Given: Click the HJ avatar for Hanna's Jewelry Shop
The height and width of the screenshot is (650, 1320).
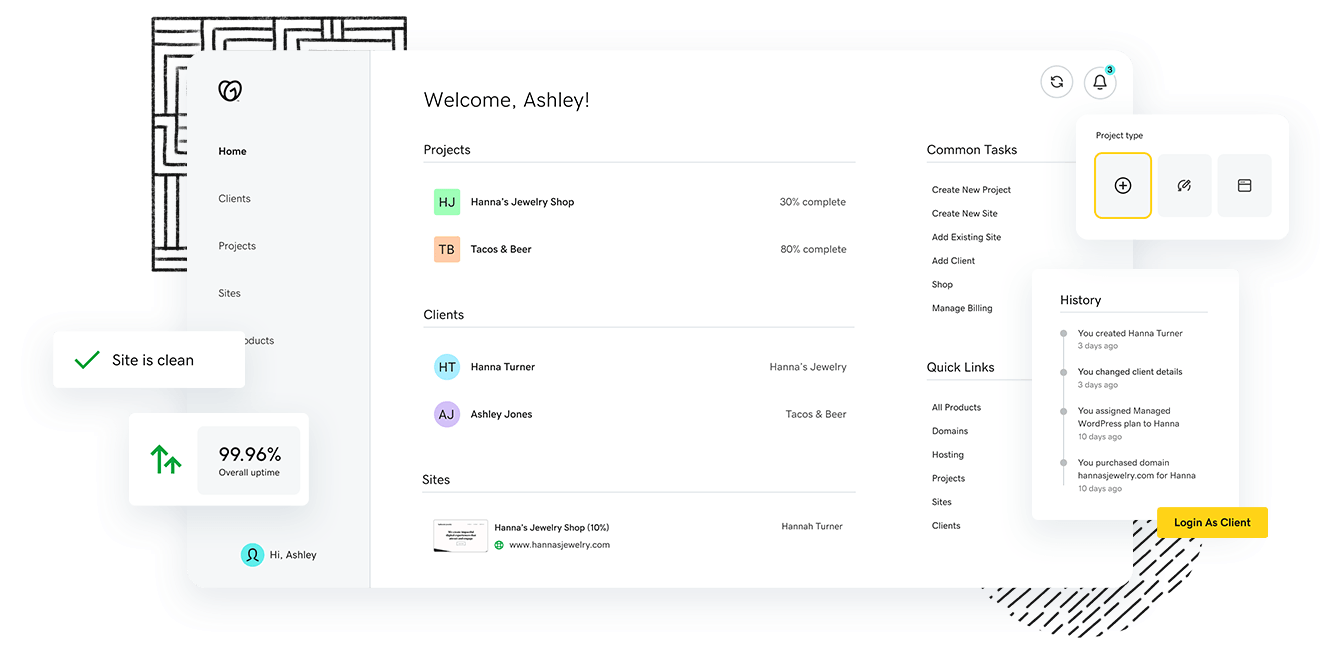Looking at the screenshot, I should [x=447, y=202].
